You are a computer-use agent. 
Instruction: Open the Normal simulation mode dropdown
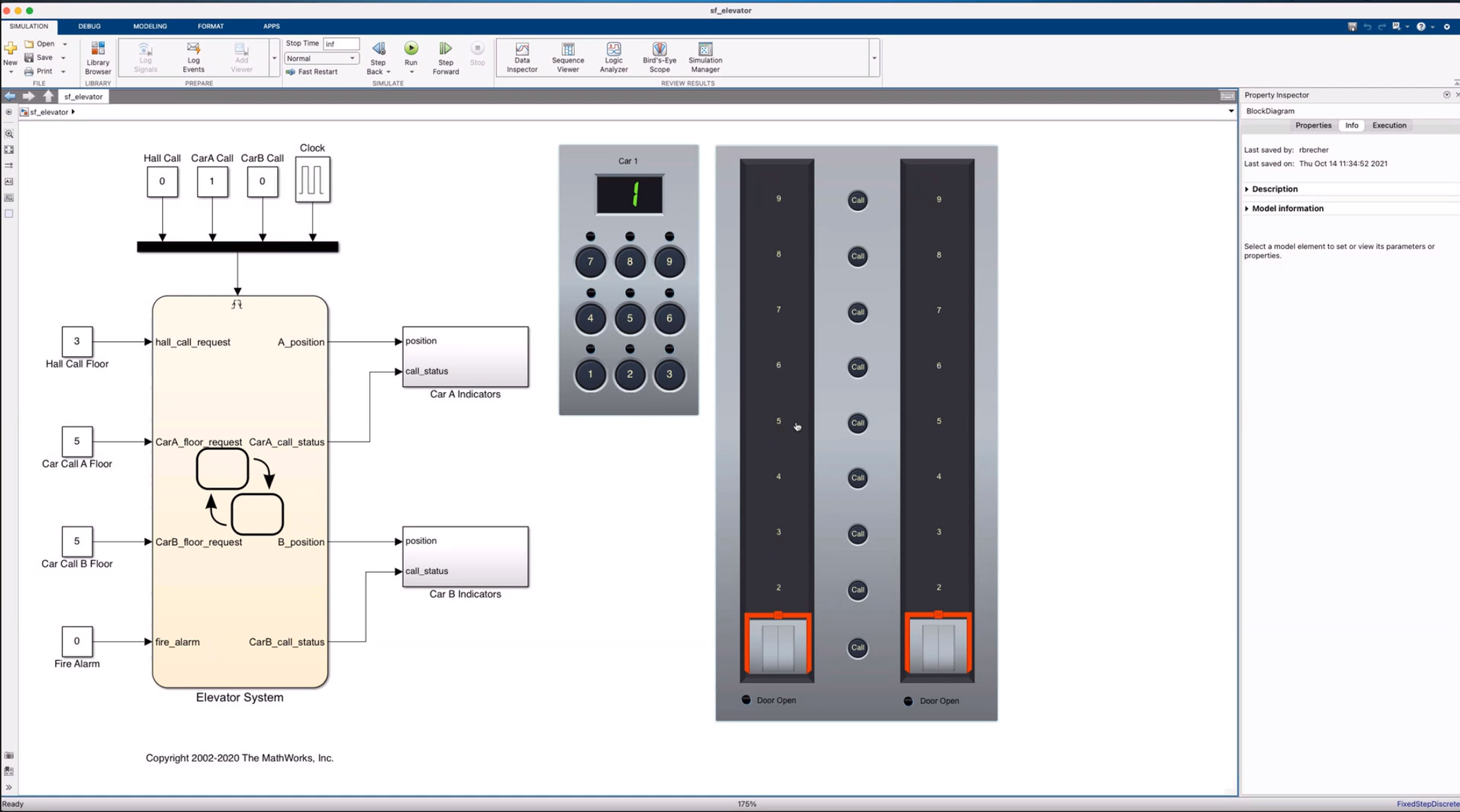click(321, 59)
